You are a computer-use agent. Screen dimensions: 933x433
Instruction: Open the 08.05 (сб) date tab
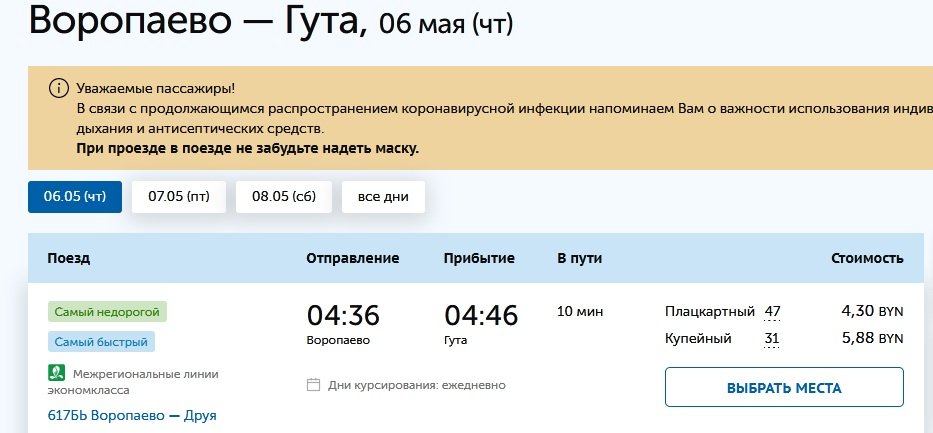284,196
